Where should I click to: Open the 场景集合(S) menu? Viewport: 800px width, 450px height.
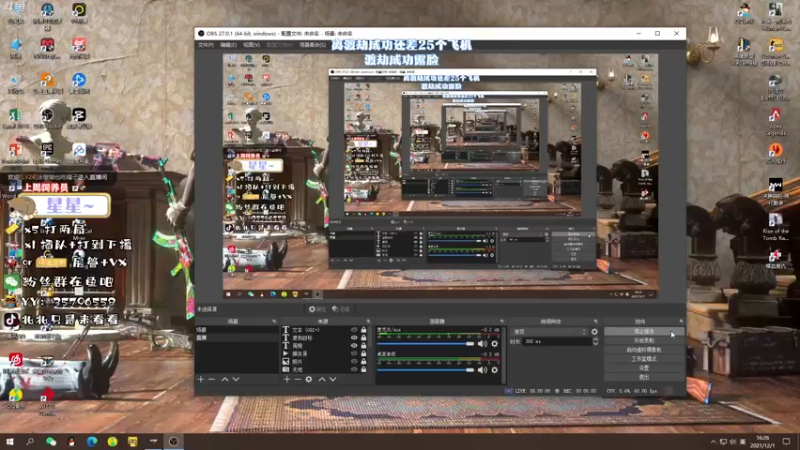coord(312,45)
